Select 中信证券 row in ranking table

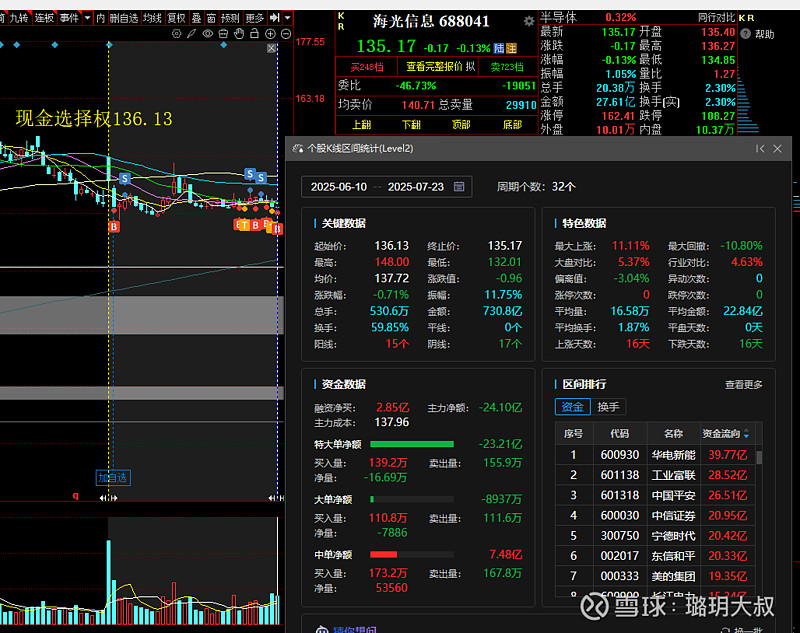click(x=656, y=516)
